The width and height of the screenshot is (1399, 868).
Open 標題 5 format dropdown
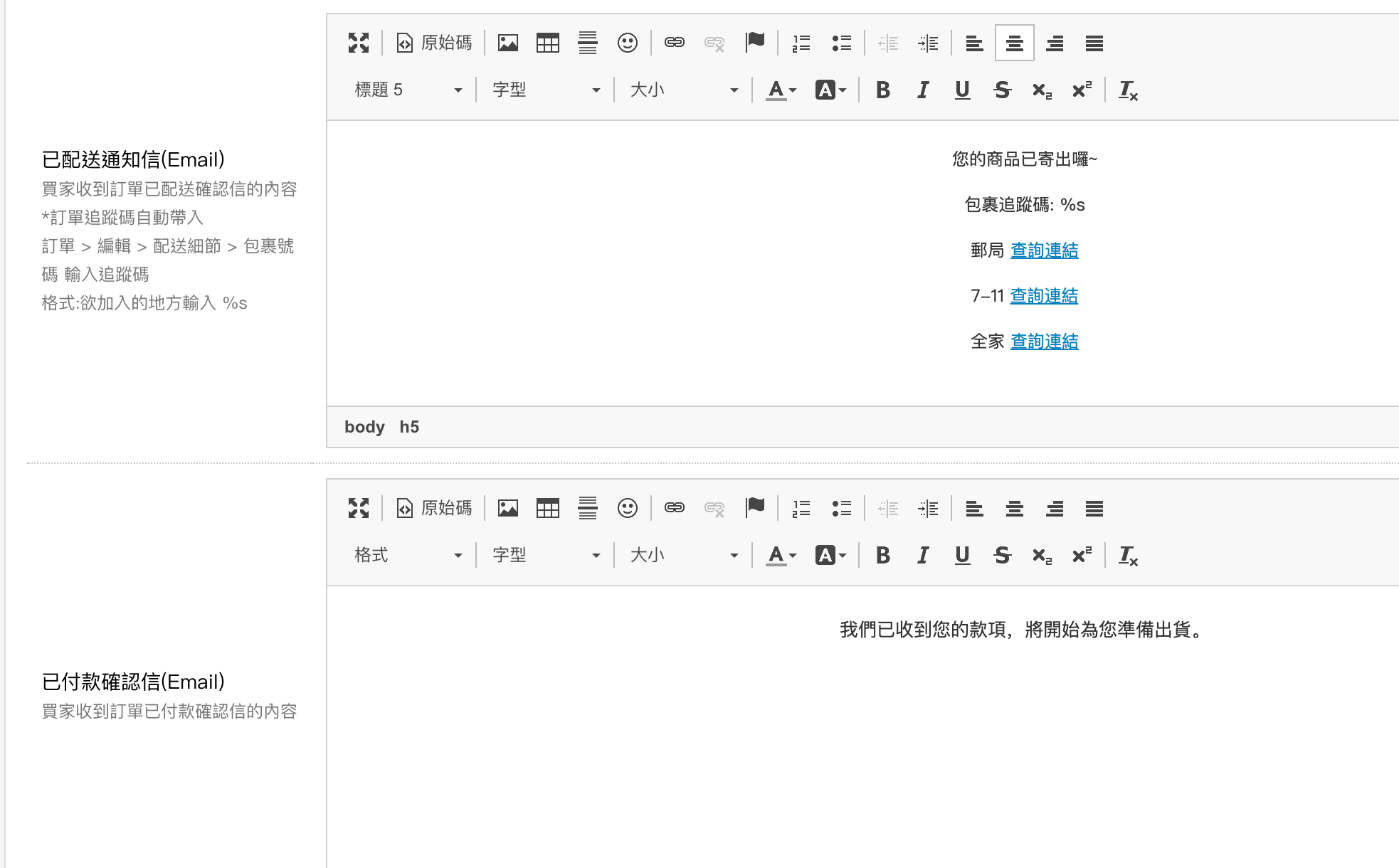(x=408, y=90)
